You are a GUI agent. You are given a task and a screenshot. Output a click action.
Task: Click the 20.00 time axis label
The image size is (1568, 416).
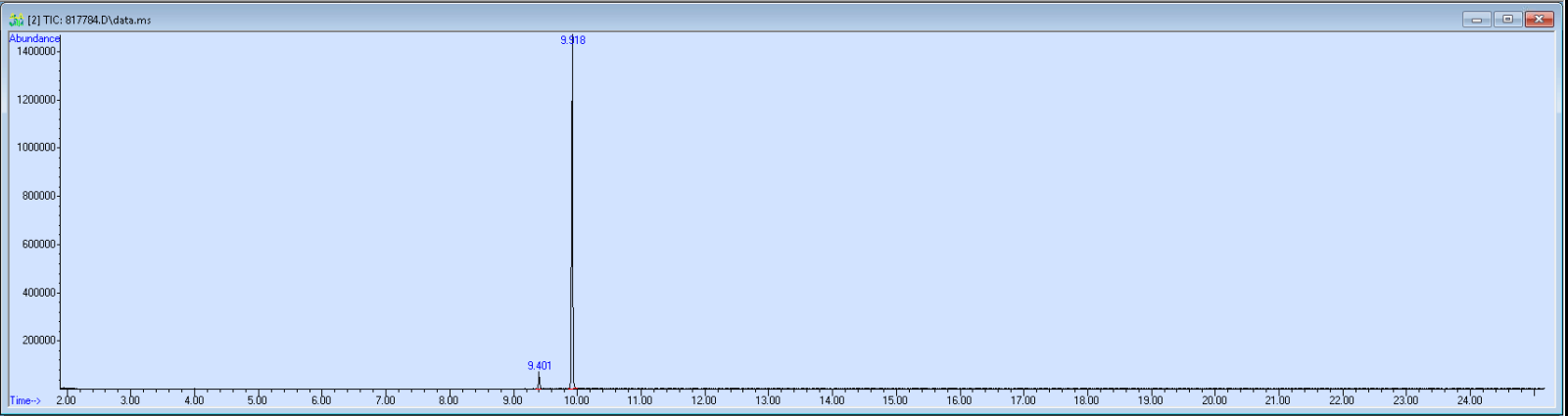[x=1214, y=400]
